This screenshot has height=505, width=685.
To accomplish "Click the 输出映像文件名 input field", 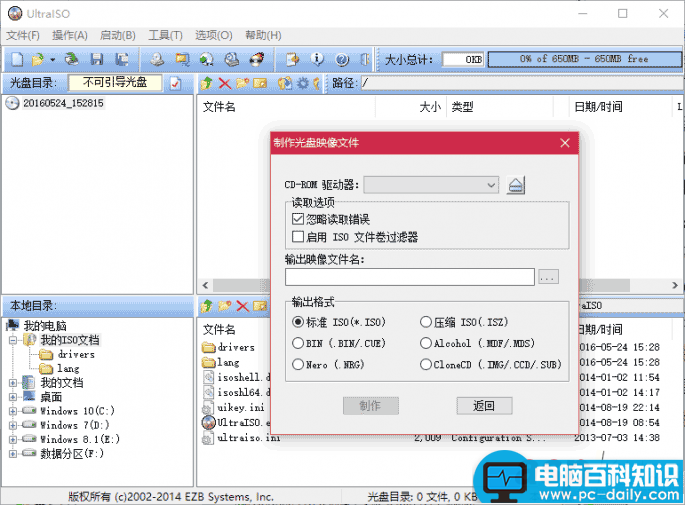I will click(410, 277).
